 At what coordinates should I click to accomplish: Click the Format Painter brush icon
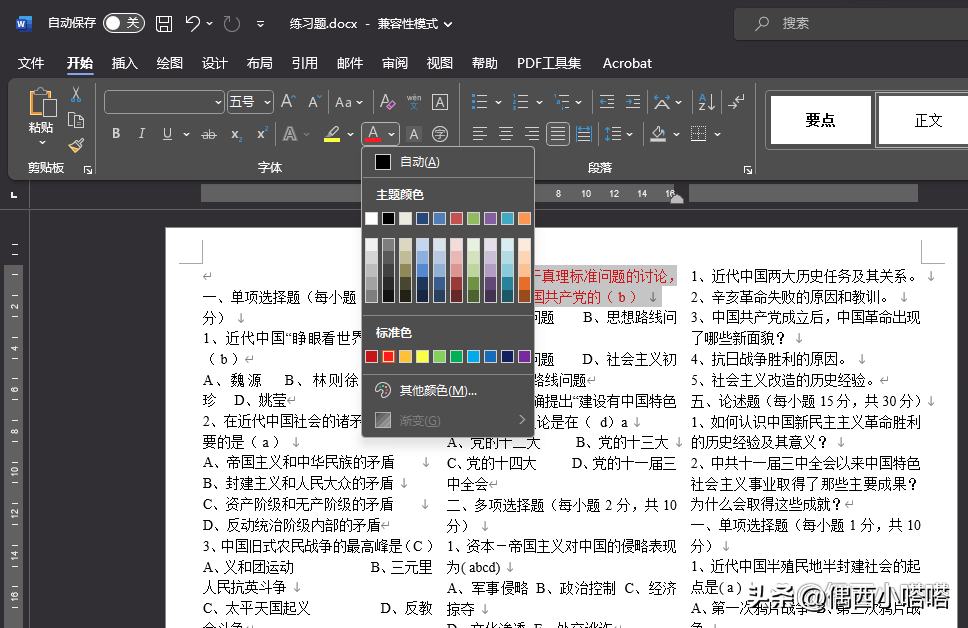click(x=76, y=146)
